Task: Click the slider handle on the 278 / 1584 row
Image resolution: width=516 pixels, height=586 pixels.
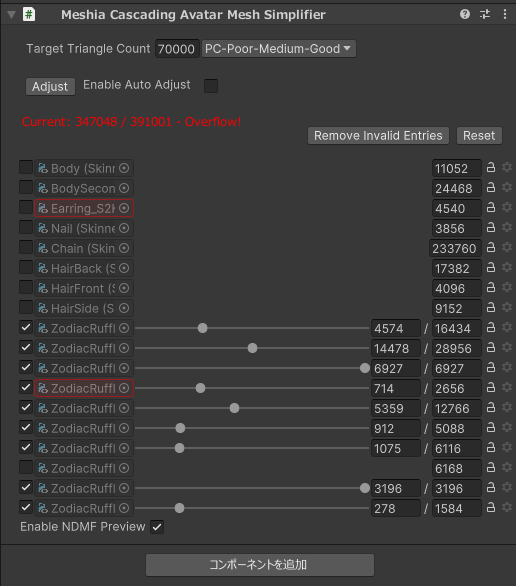Action: [x=180, y=508]
